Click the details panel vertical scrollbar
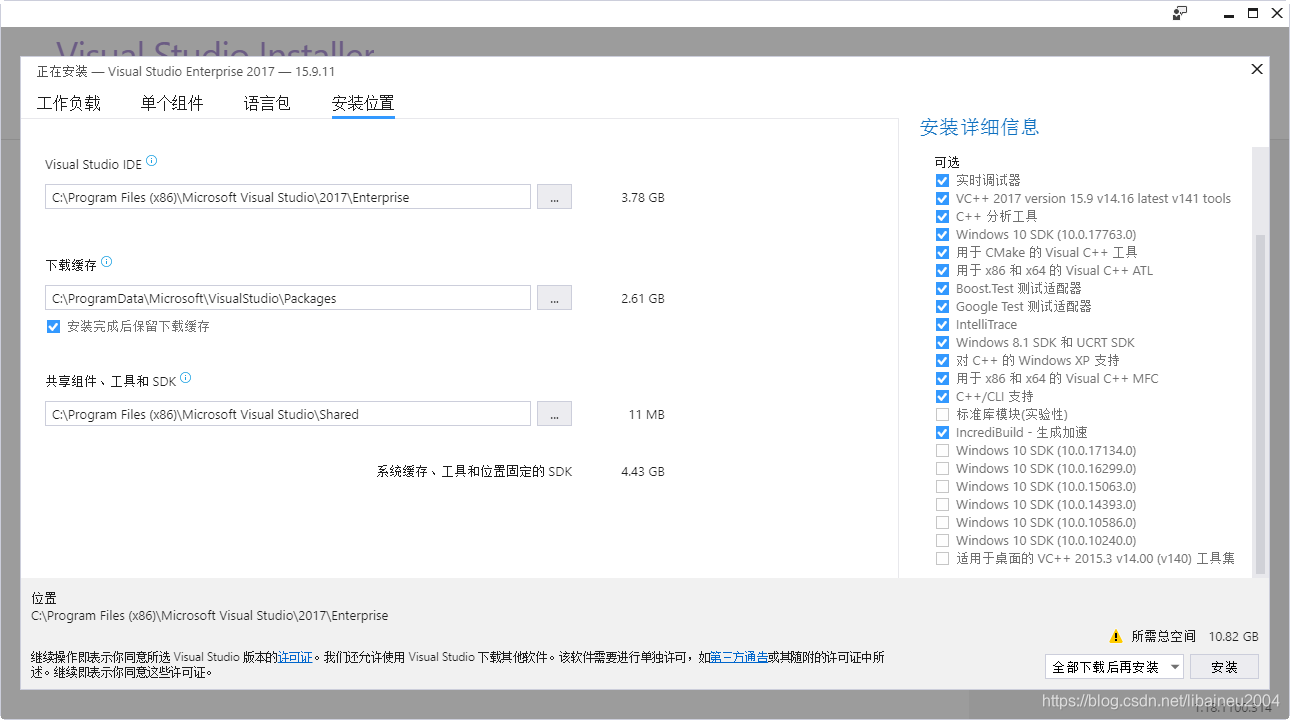The width and height of the screenshot is (1290, 720). pyautogui.click(x=1260, y=404)
